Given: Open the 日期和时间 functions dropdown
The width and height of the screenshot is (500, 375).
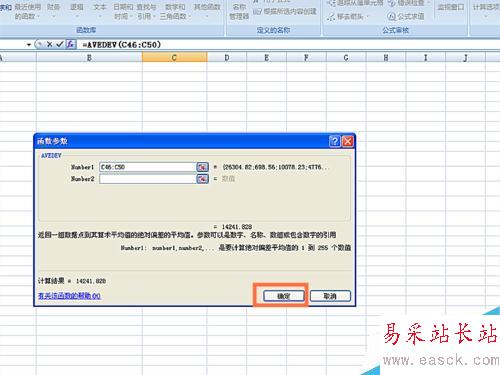Looking at the screenshot, I should tap(123, 11).
